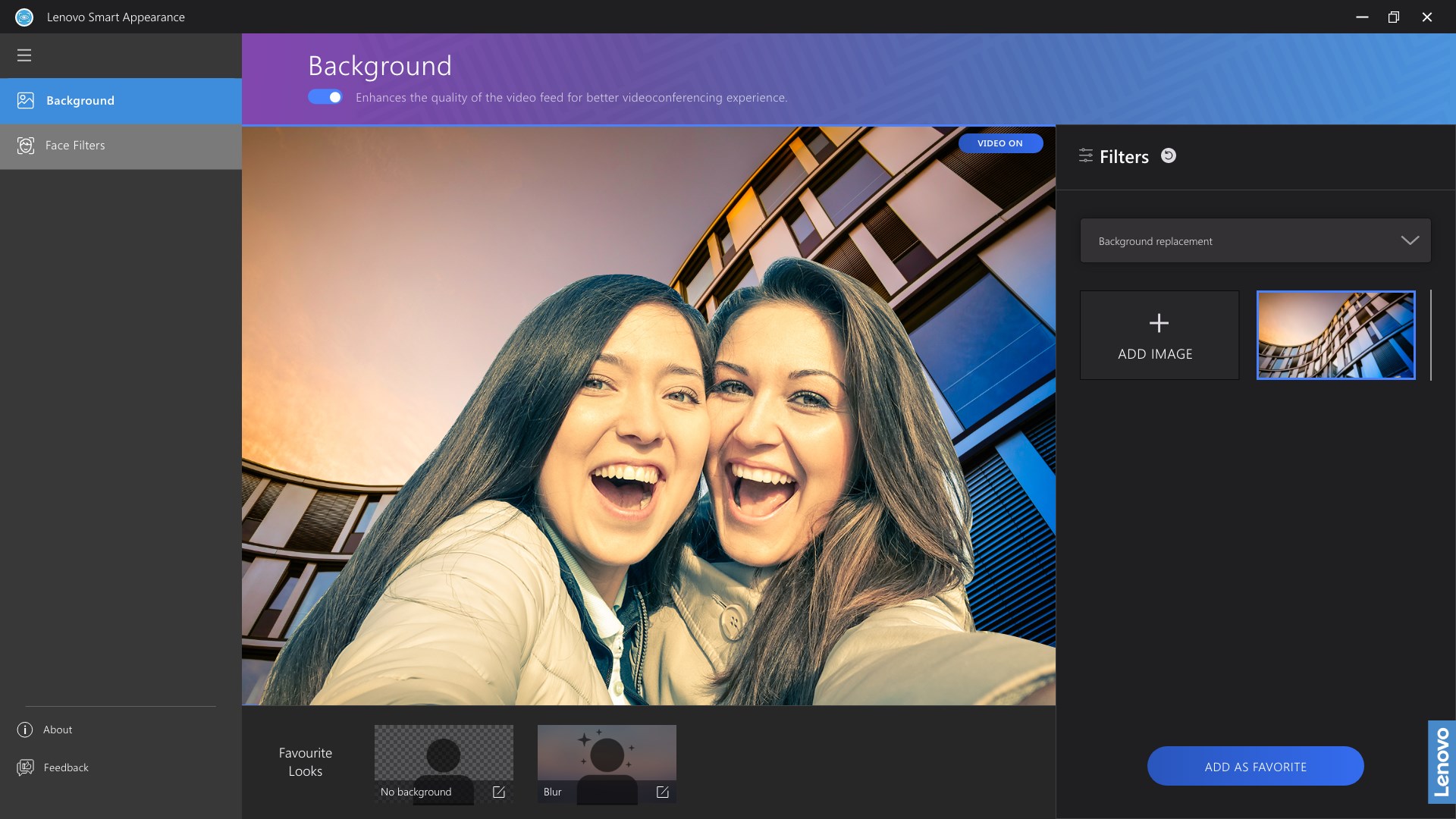Click the Filters sliders icon
This screenshot has width=1456, height=819.
tap(1086, 156)
